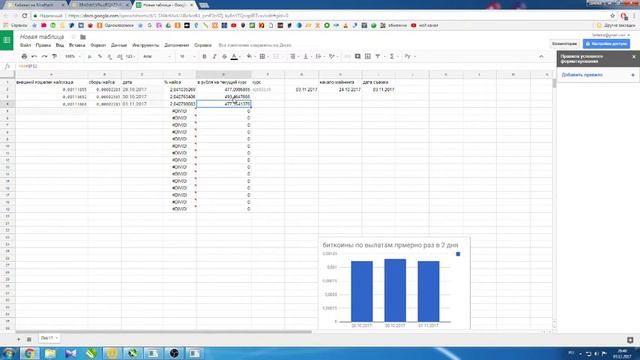Open the Вставка menu

pos(77,45)
